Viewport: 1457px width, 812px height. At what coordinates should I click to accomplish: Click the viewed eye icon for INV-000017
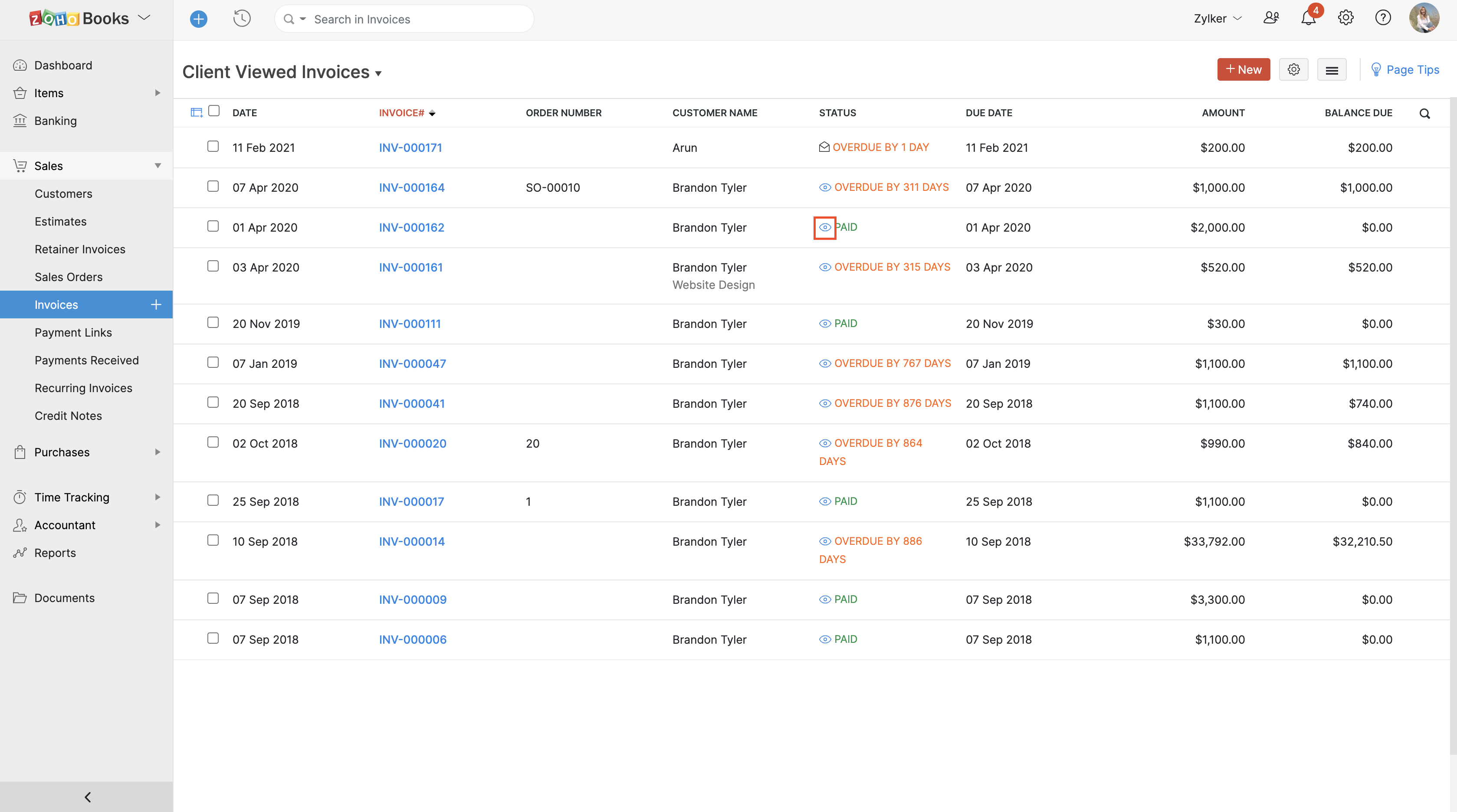point(825,501)
